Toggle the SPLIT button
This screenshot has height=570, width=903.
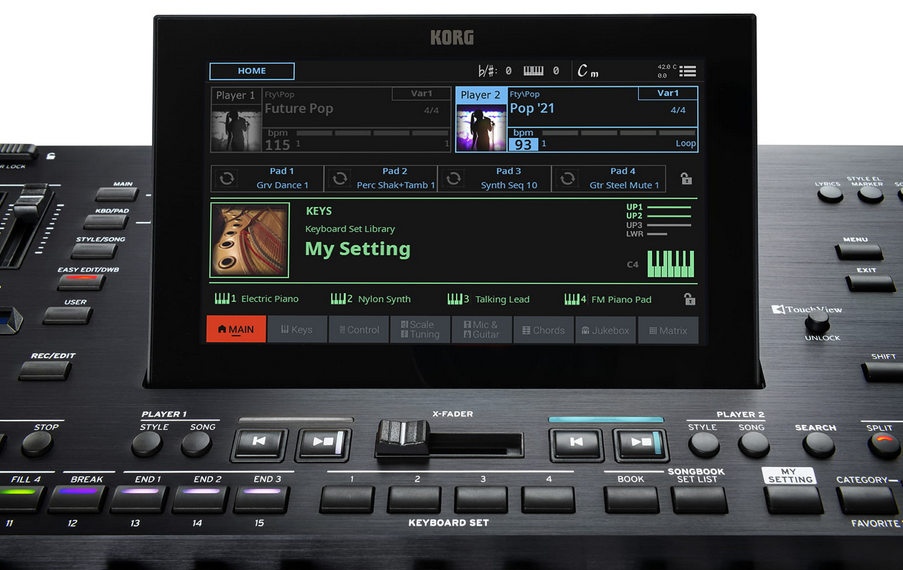pyautogui.click(x=884, y=445)
